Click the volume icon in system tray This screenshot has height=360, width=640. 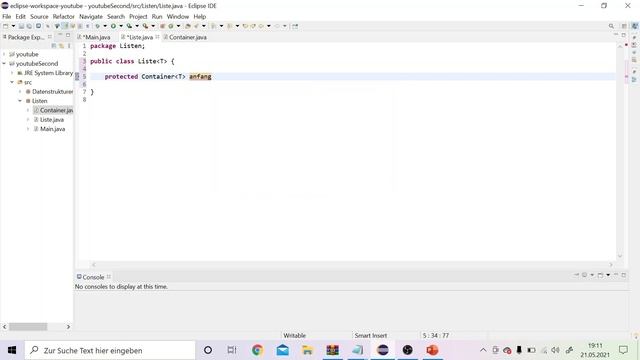coord(556,350)
